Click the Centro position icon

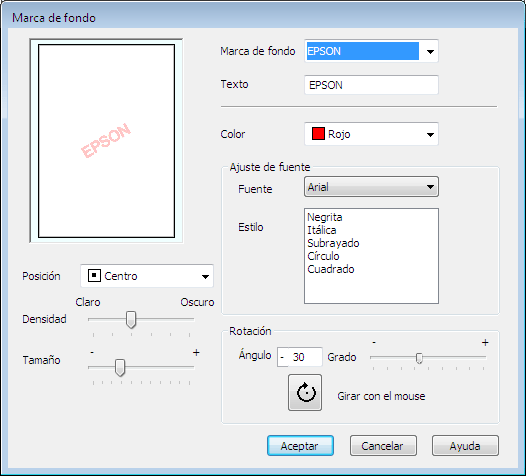click(94, 276)
